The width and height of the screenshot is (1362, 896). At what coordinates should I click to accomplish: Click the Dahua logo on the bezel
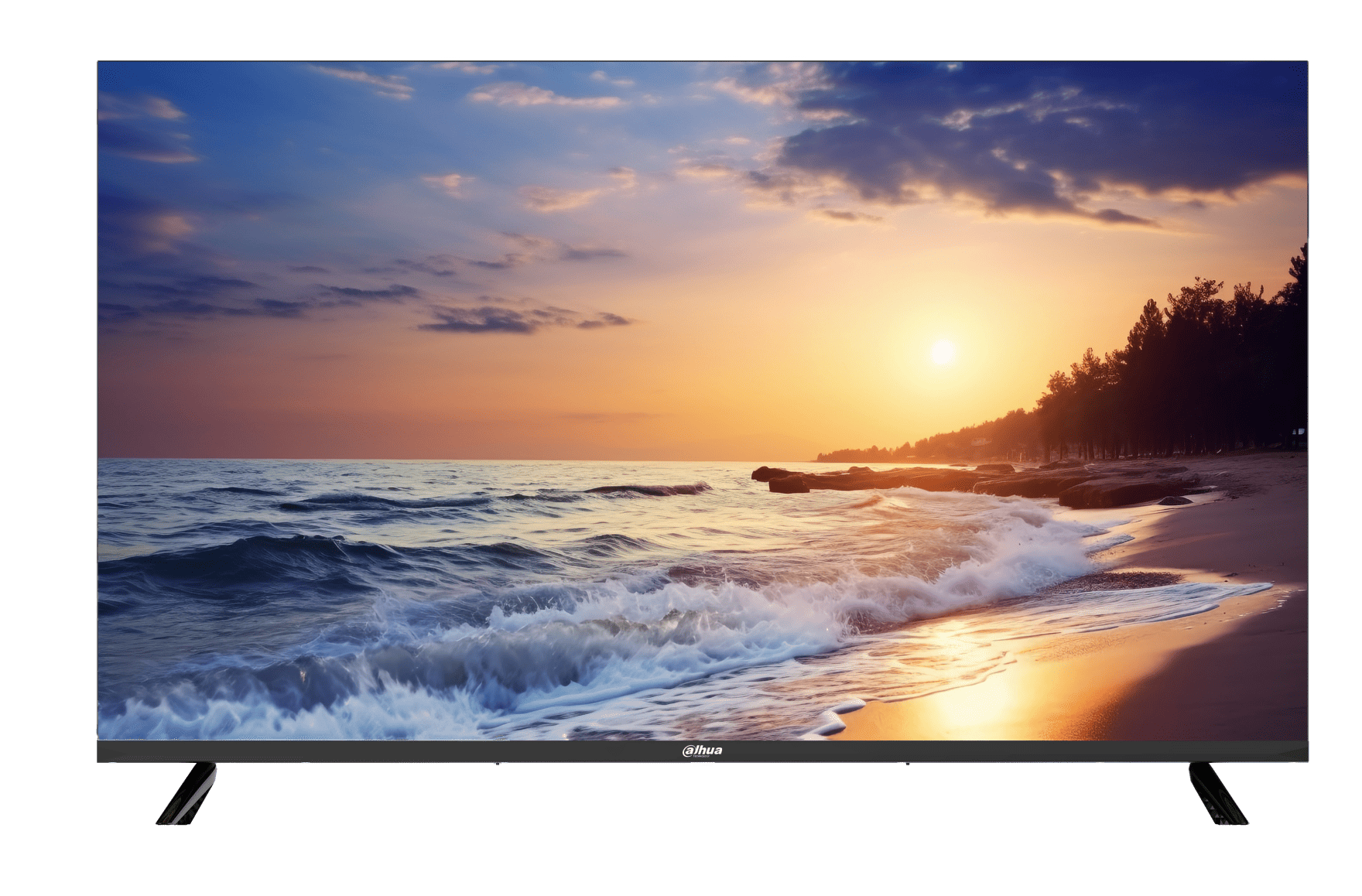pyautogui.click(x=702, y=751)
